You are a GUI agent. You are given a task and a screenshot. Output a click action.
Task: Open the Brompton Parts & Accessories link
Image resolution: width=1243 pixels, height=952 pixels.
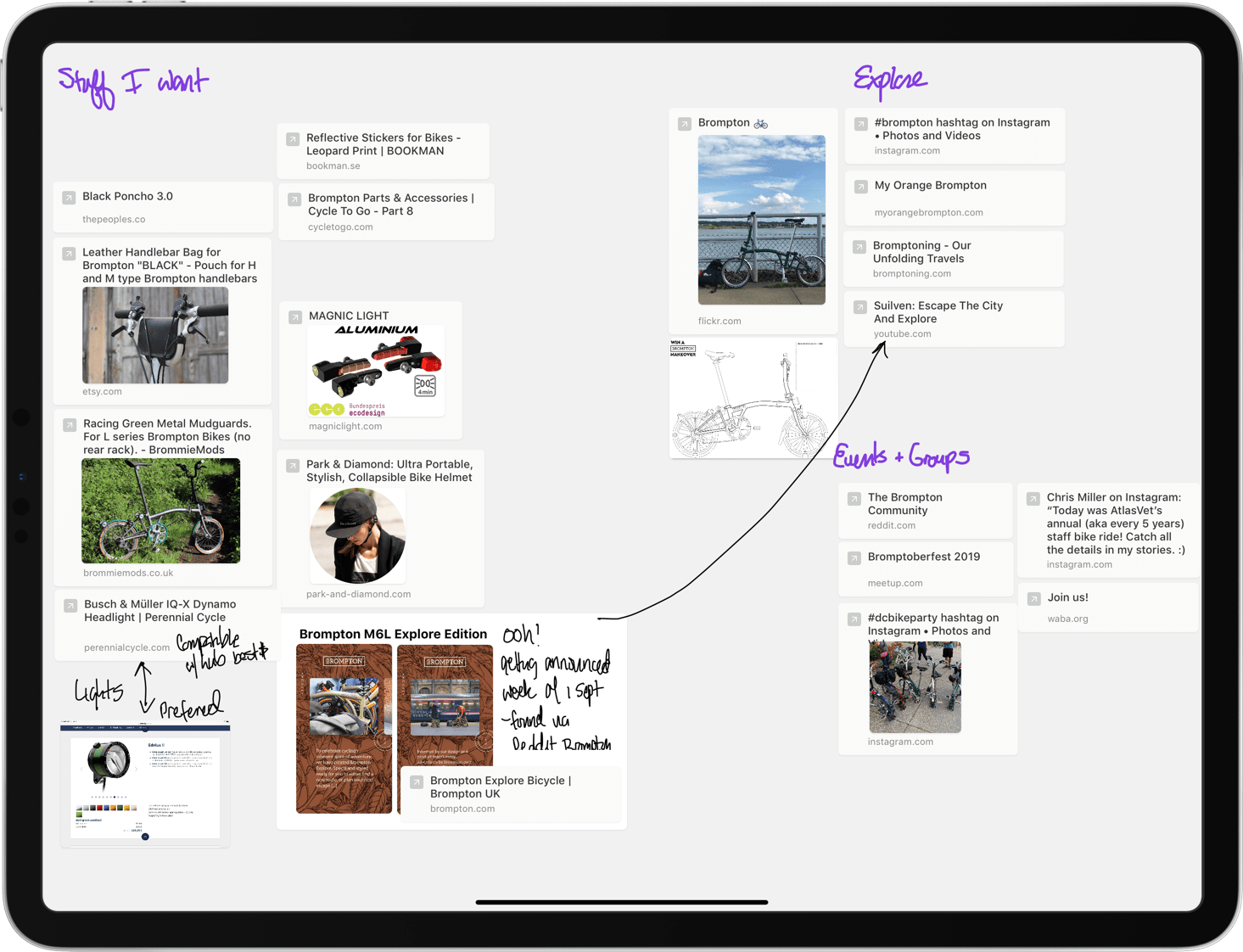[390, 204]
